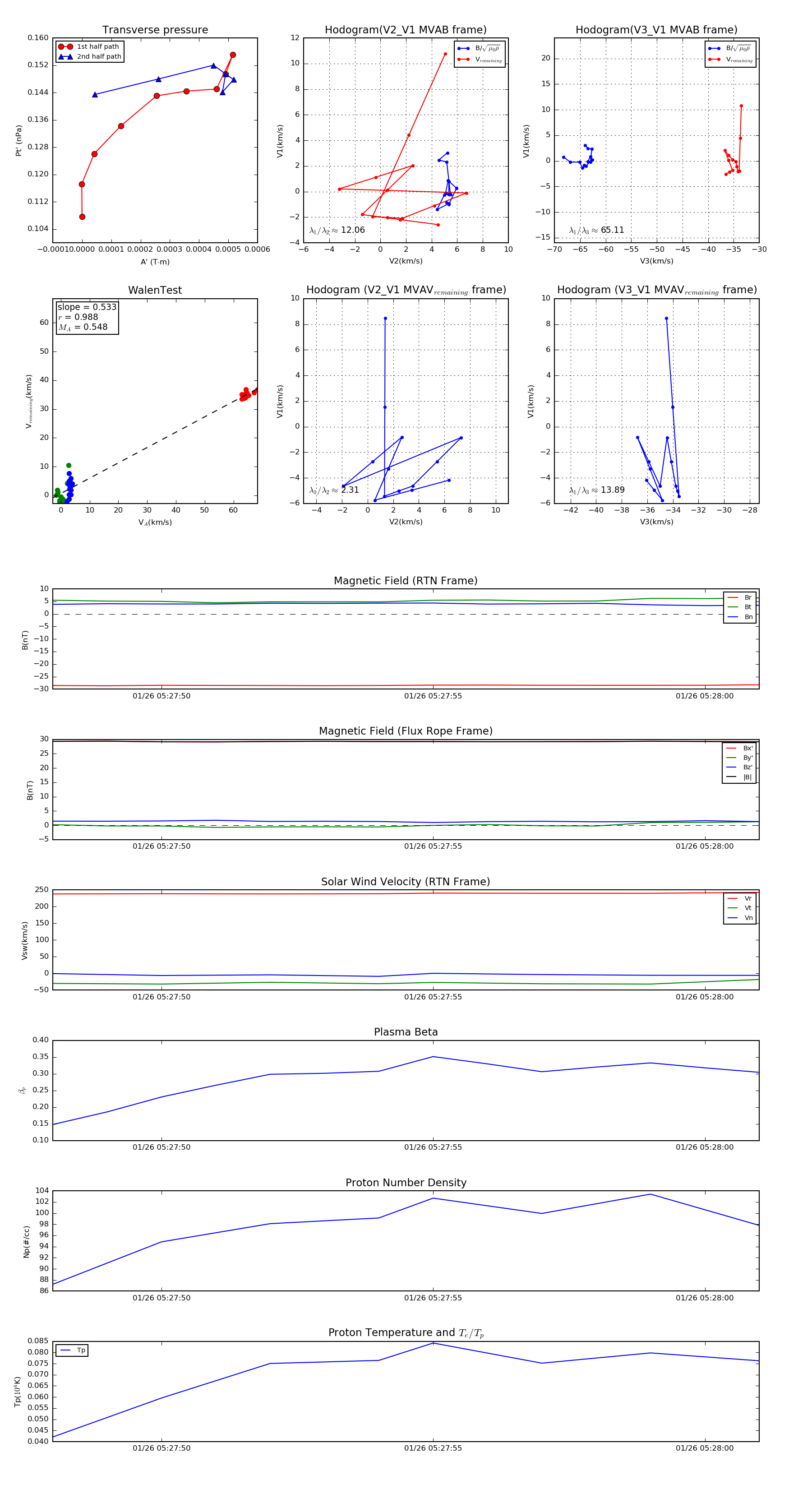This screenshot has width=812, height=1489.
Task: Click the 'Hodogram(V3_V1 MVAB frame)' title
Action: [656, 30]
